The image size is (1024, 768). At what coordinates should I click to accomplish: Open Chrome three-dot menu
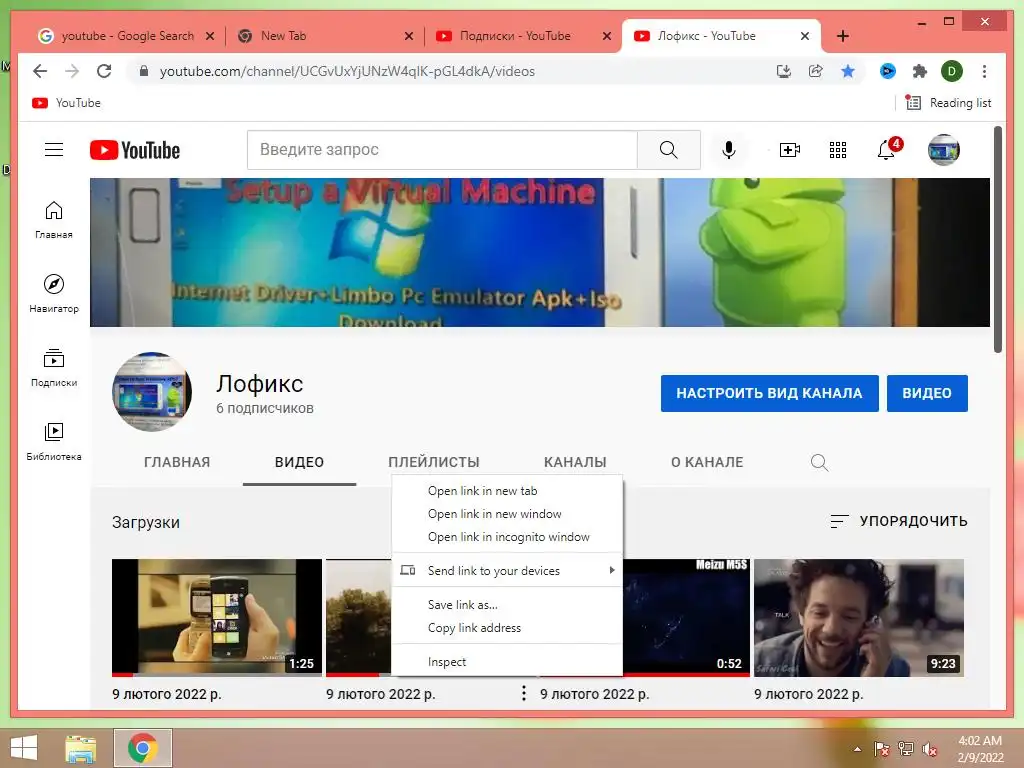pos(984,71)
